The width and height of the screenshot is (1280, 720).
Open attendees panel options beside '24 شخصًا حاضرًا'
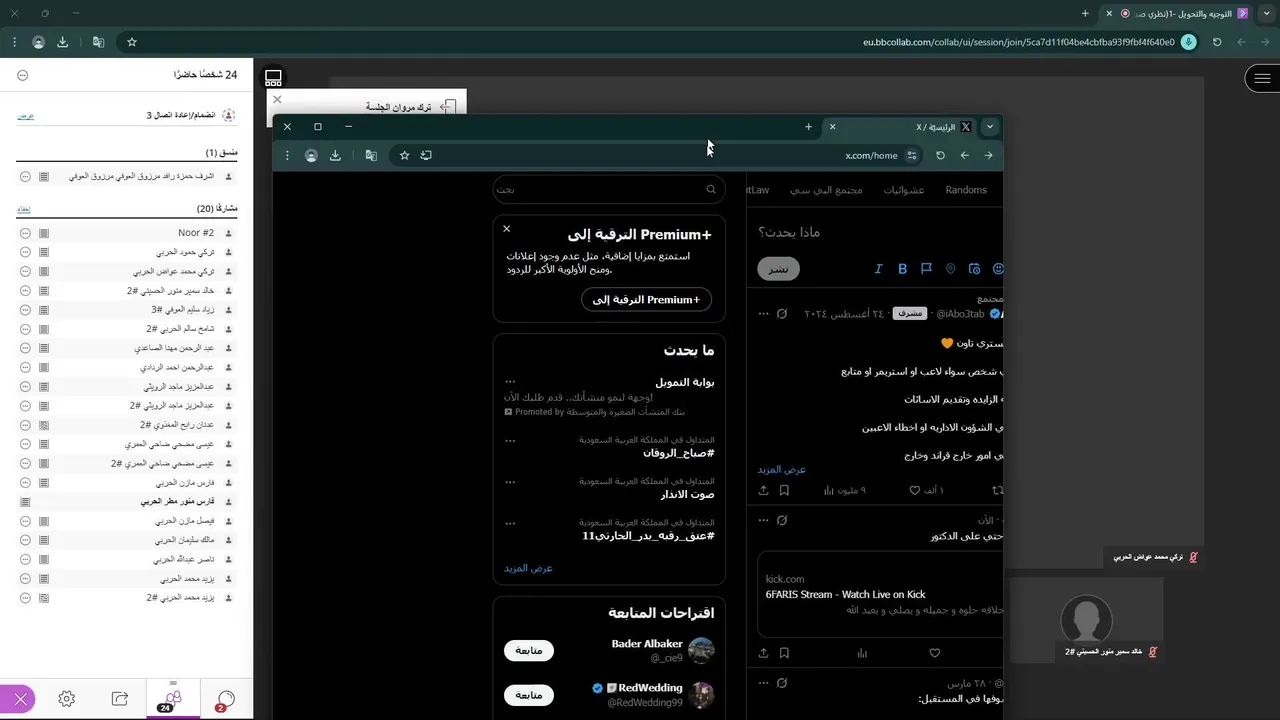(23, 75)
